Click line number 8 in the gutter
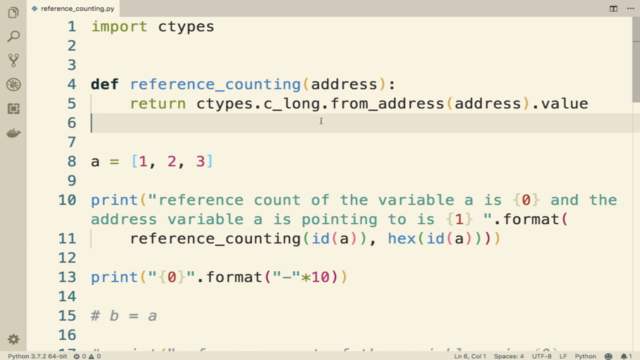This screenshot has height=360, width=640. (x=72, y=161)
